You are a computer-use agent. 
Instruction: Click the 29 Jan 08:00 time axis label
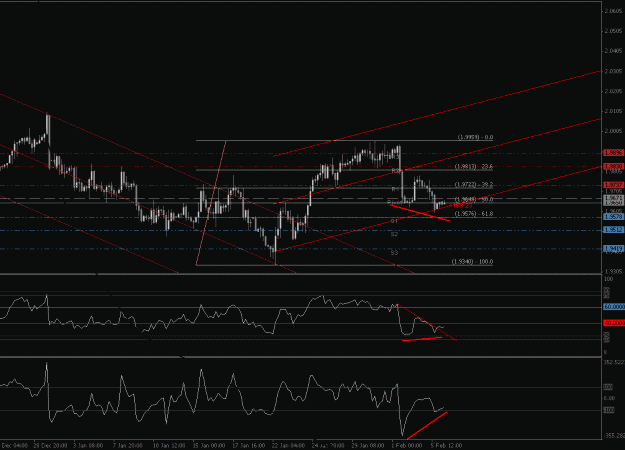tap(368, 445)
